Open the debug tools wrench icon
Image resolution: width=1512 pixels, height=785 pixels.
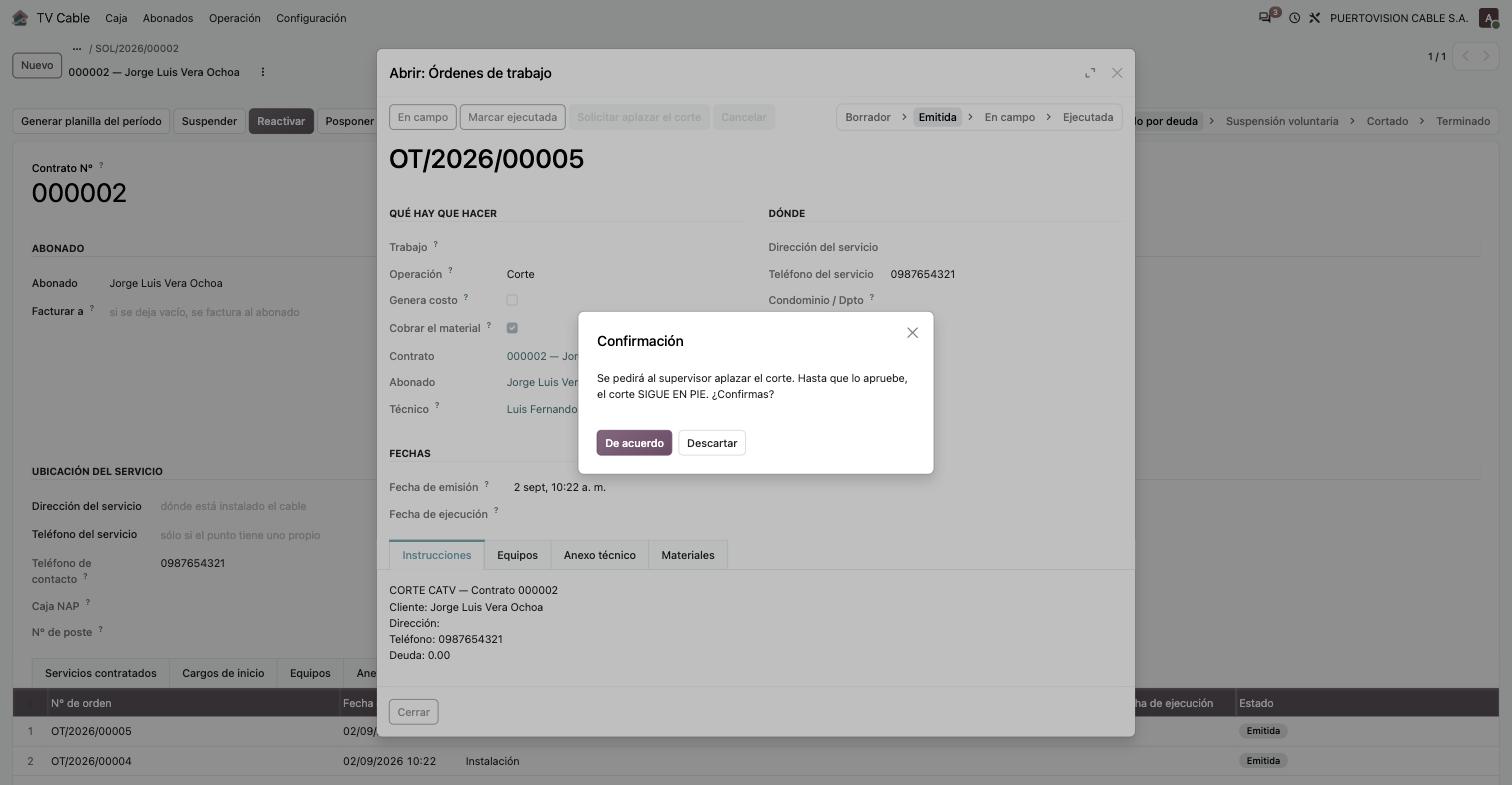click(1315, 18)
